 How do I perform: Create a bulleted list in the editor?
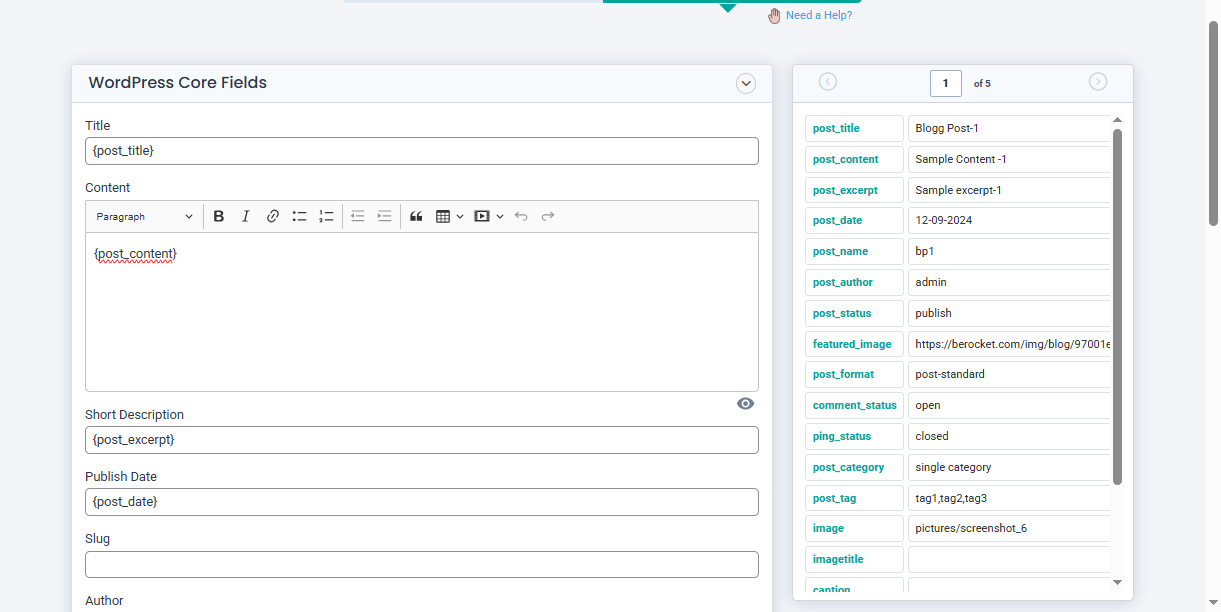click(x=299, y=216)
